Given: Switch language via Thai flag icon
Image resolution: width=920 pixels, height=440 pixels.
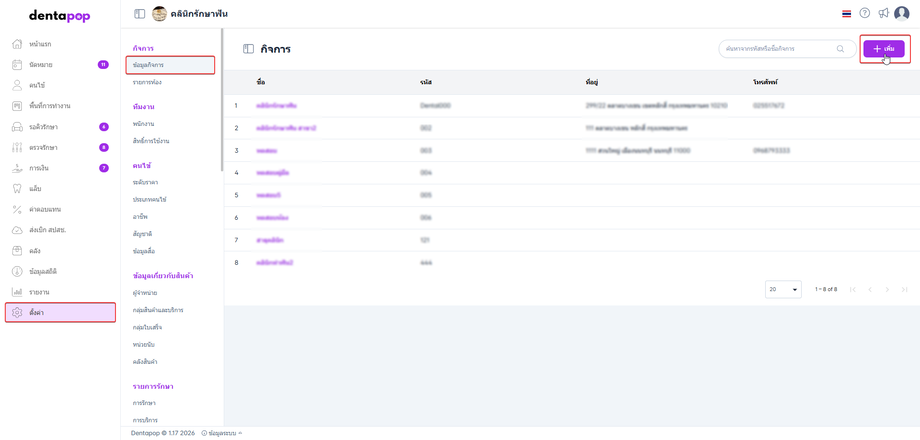Looking at the screenshot, I should click(846, 13).
